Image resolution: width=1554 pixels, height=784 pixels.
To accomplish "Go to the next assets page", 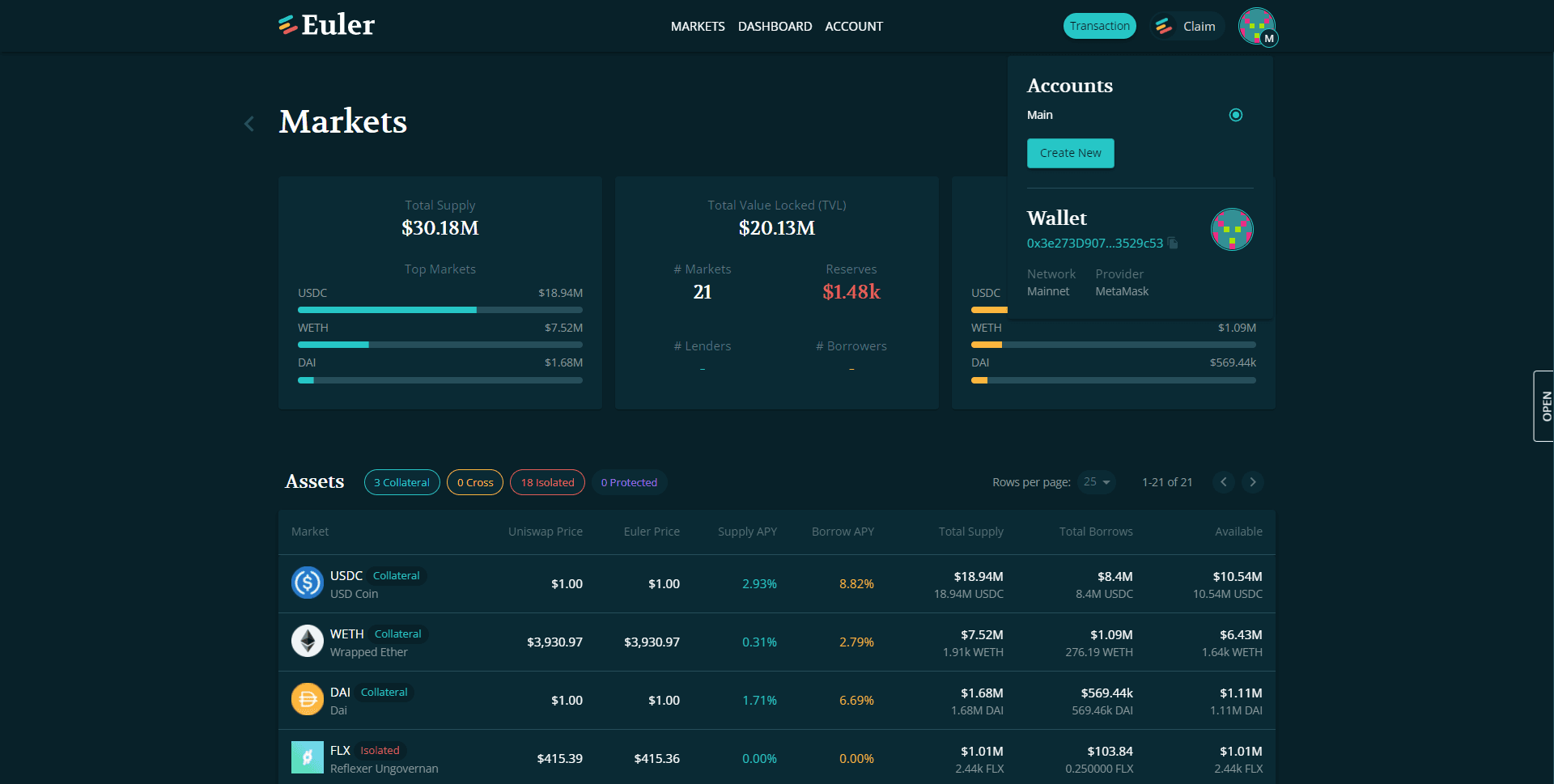I will click(x=1253, y=482).
